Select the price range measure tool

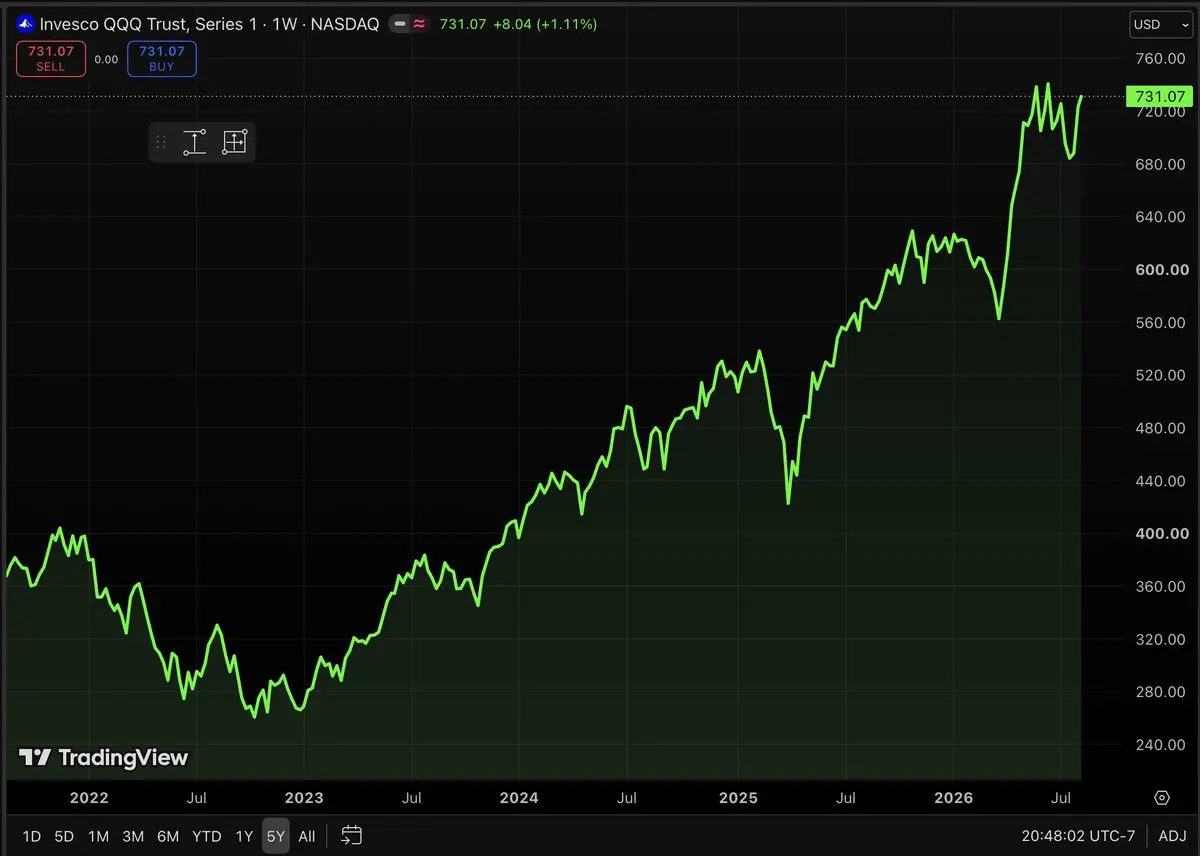tap(194, 142)
